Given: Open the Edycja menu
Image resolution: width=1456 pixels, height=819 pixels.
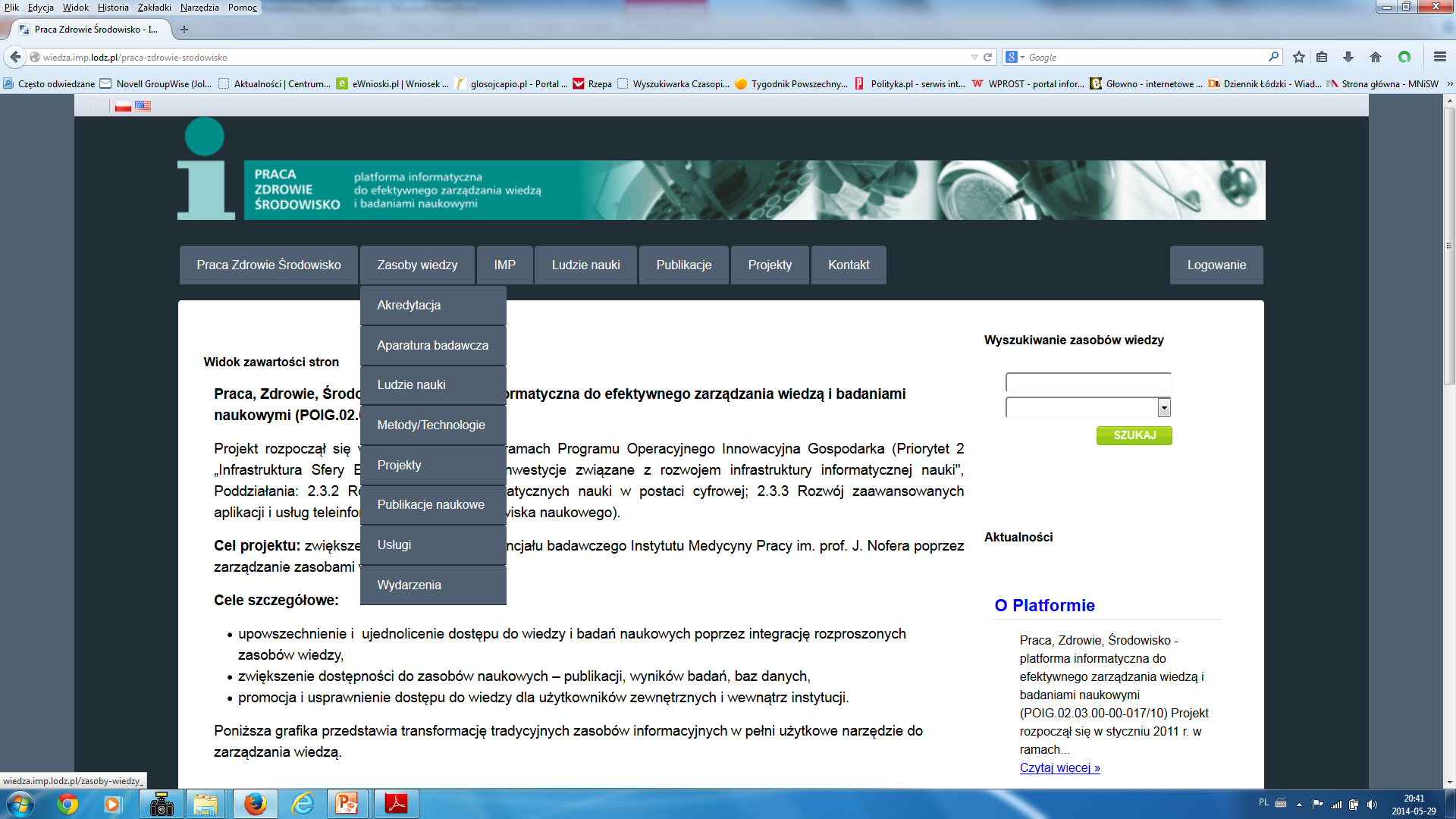Looking at the screenshot, I should coord(41,8).
